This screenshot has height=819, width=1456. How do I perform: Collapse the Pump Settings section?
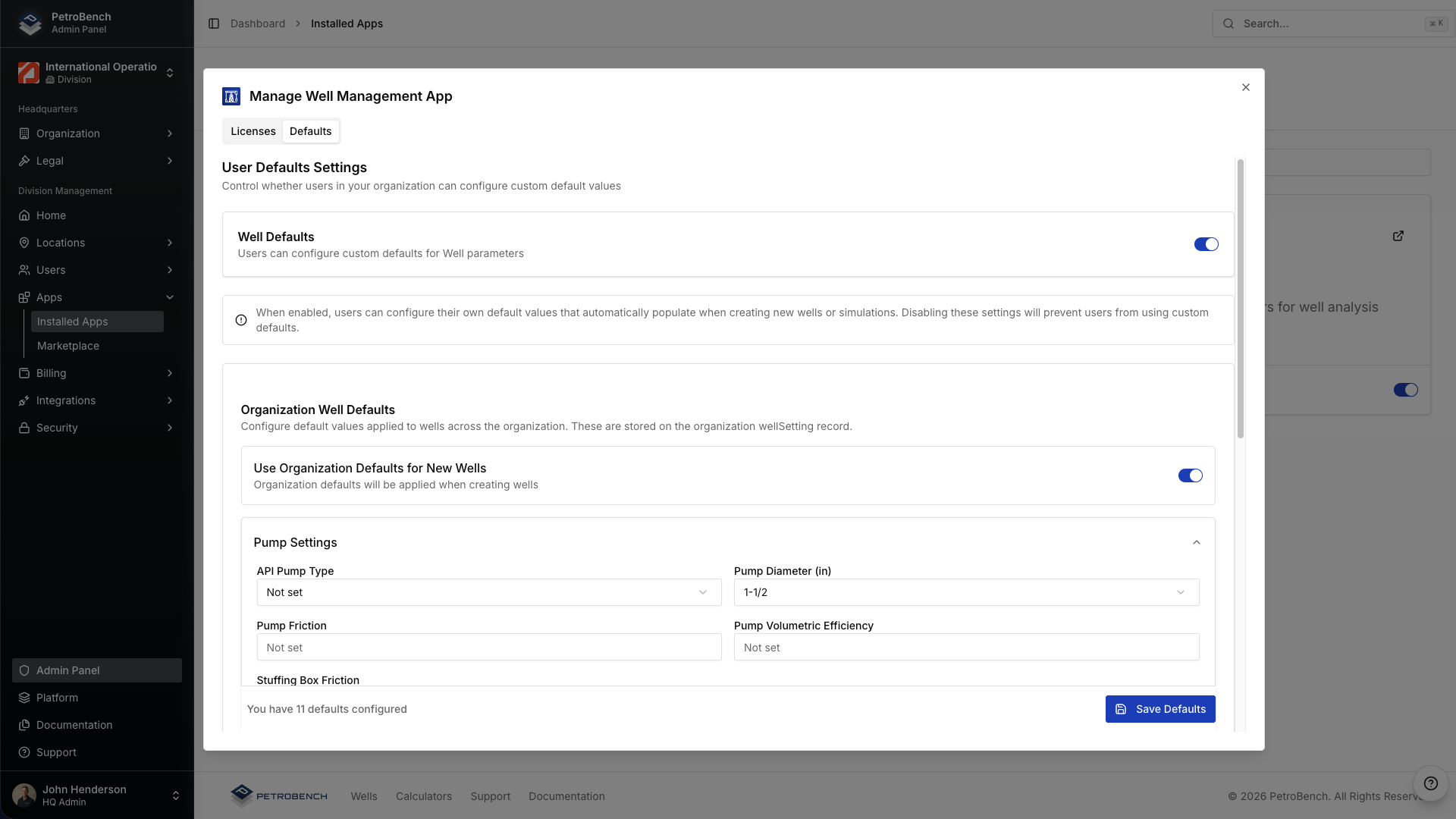pos(1196,542)
